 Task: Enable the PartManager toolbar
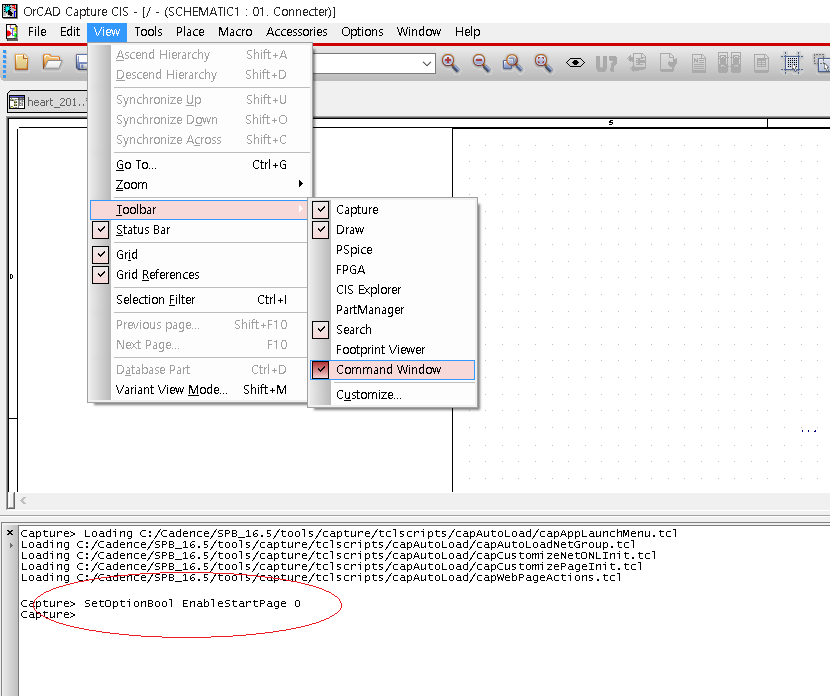coord(392,310)
